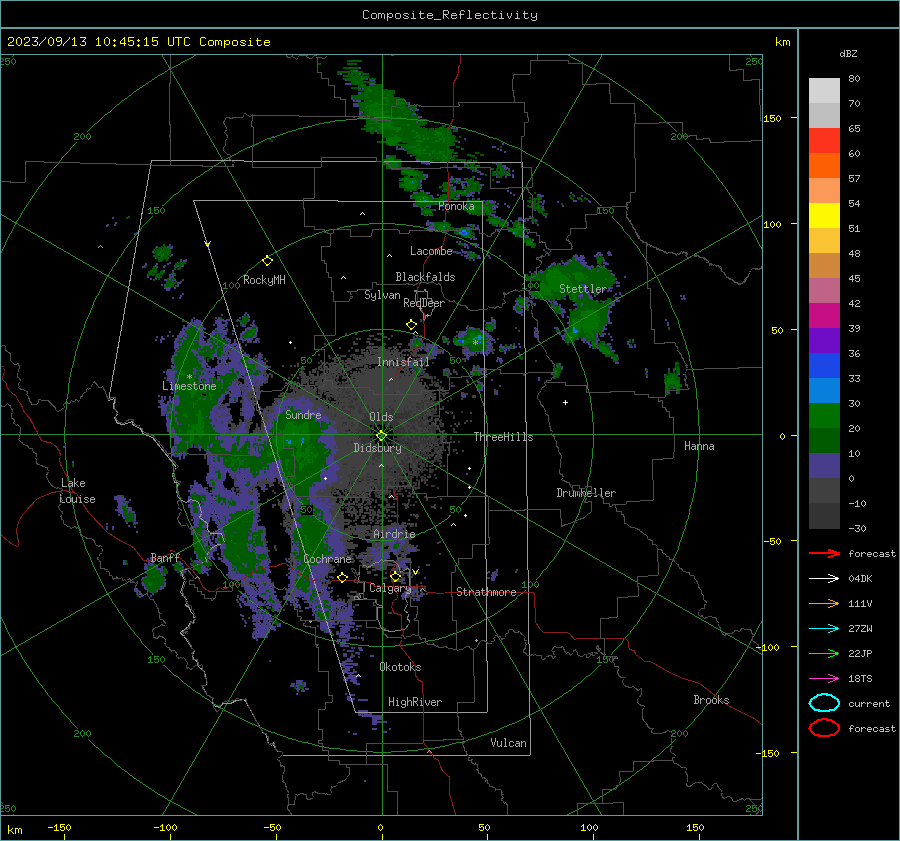The width and height of the screenshot is (900, 841).
Task: Click the radar site diamond between Olds and Didsbury
Action: point(381,436)
